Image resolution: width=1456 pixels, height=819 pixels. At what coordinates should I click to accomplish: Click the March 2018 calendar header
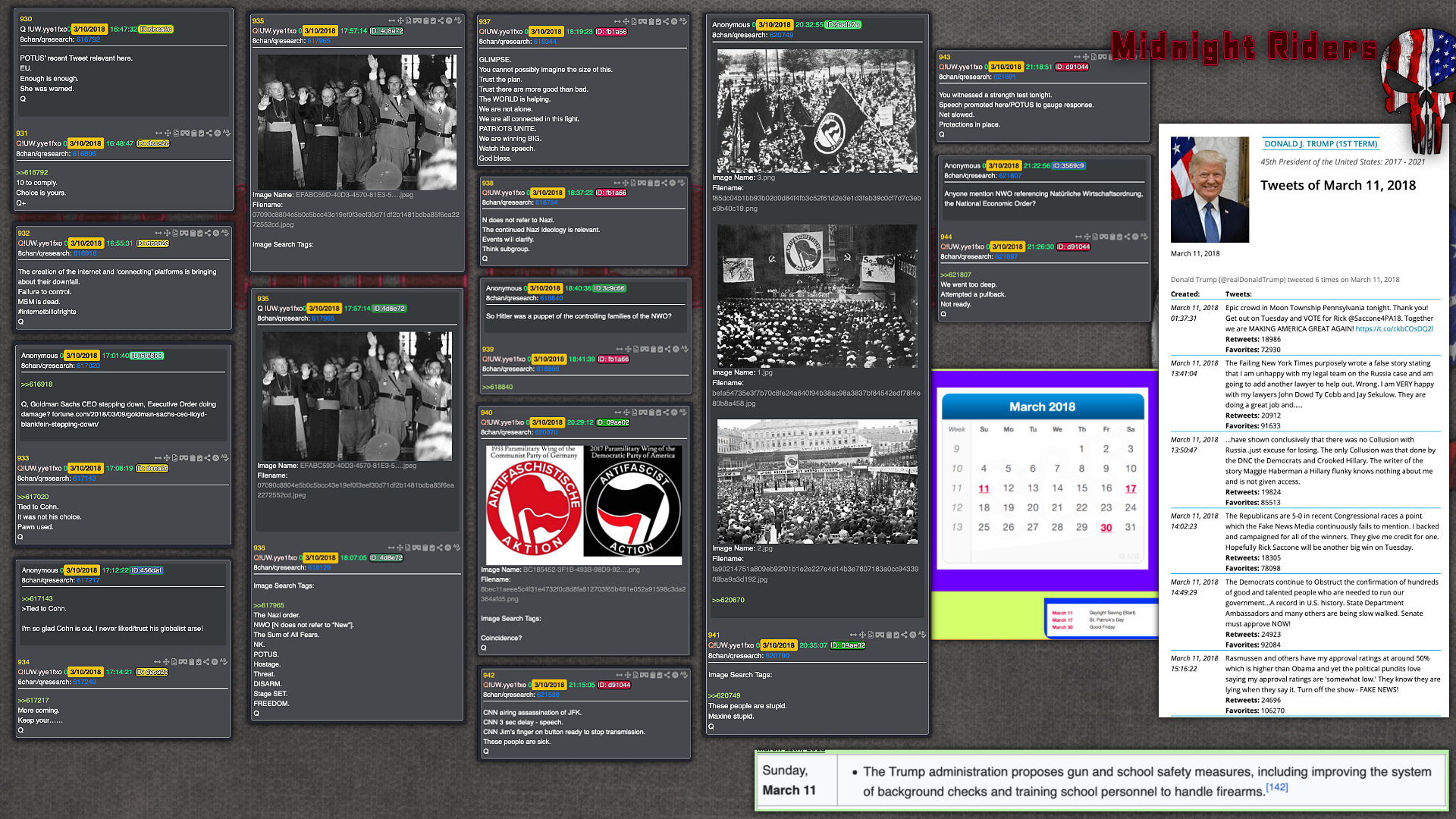tap(1043, 407)
